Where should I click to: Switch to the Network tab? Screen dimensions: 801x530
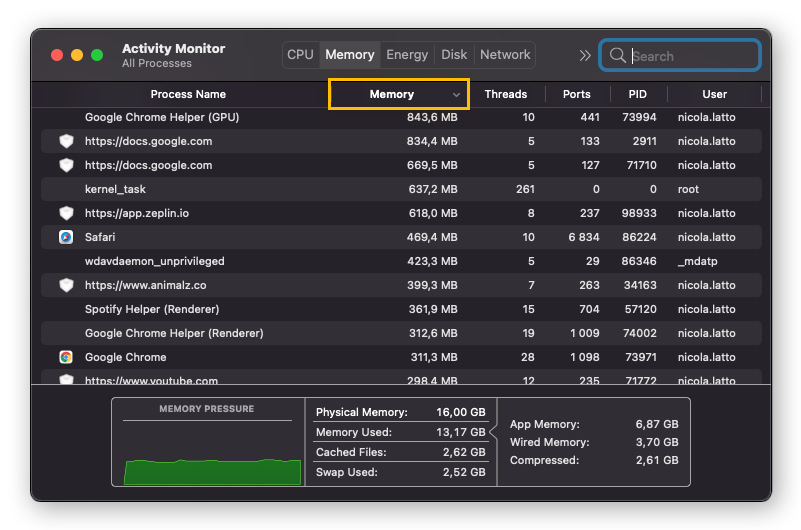click(x=505, y=55)
